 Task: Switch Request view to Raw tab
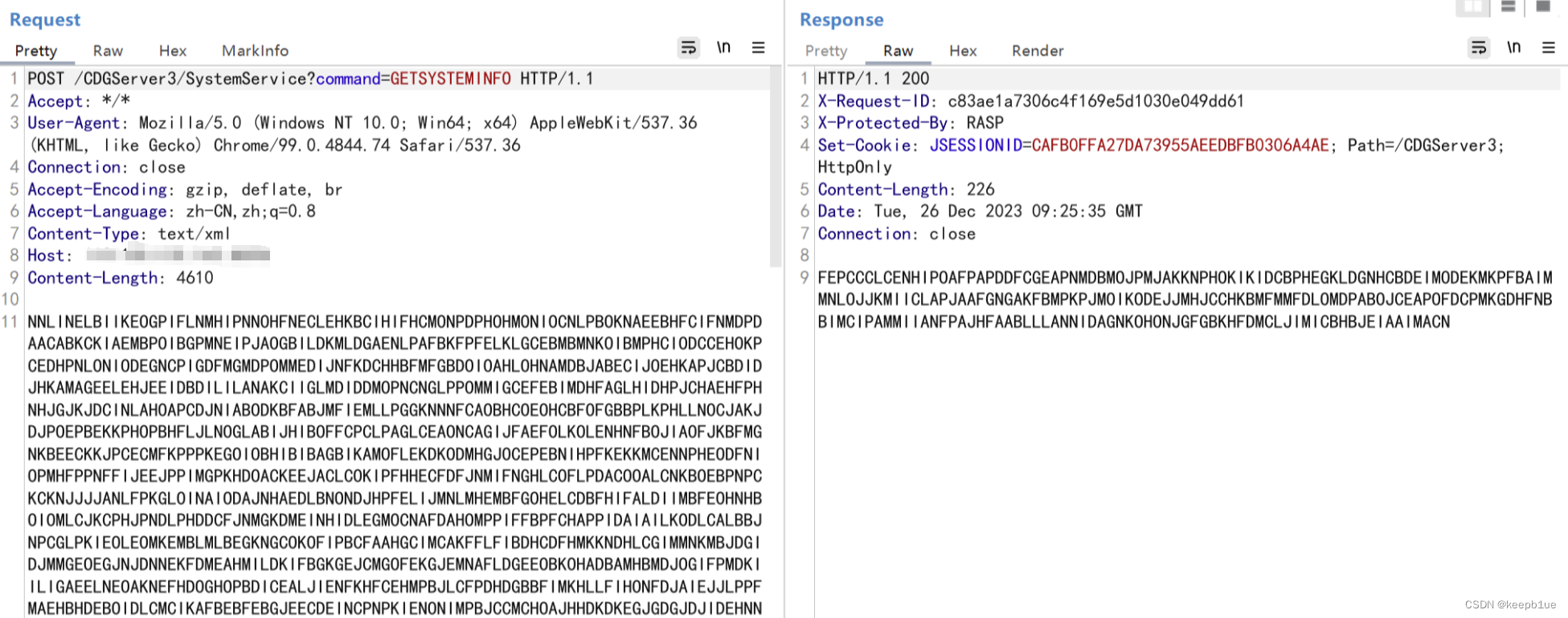point(108,51)
